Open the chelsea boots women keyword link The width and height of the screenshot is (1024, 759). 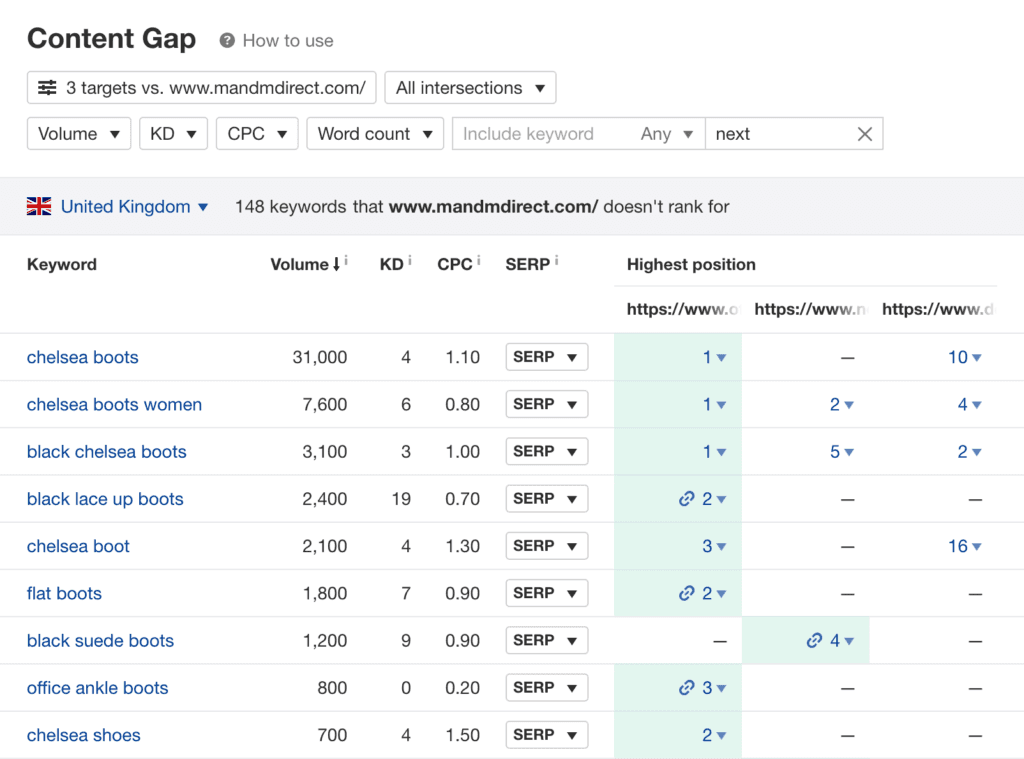pyautogui.click(x=114, y=404)
